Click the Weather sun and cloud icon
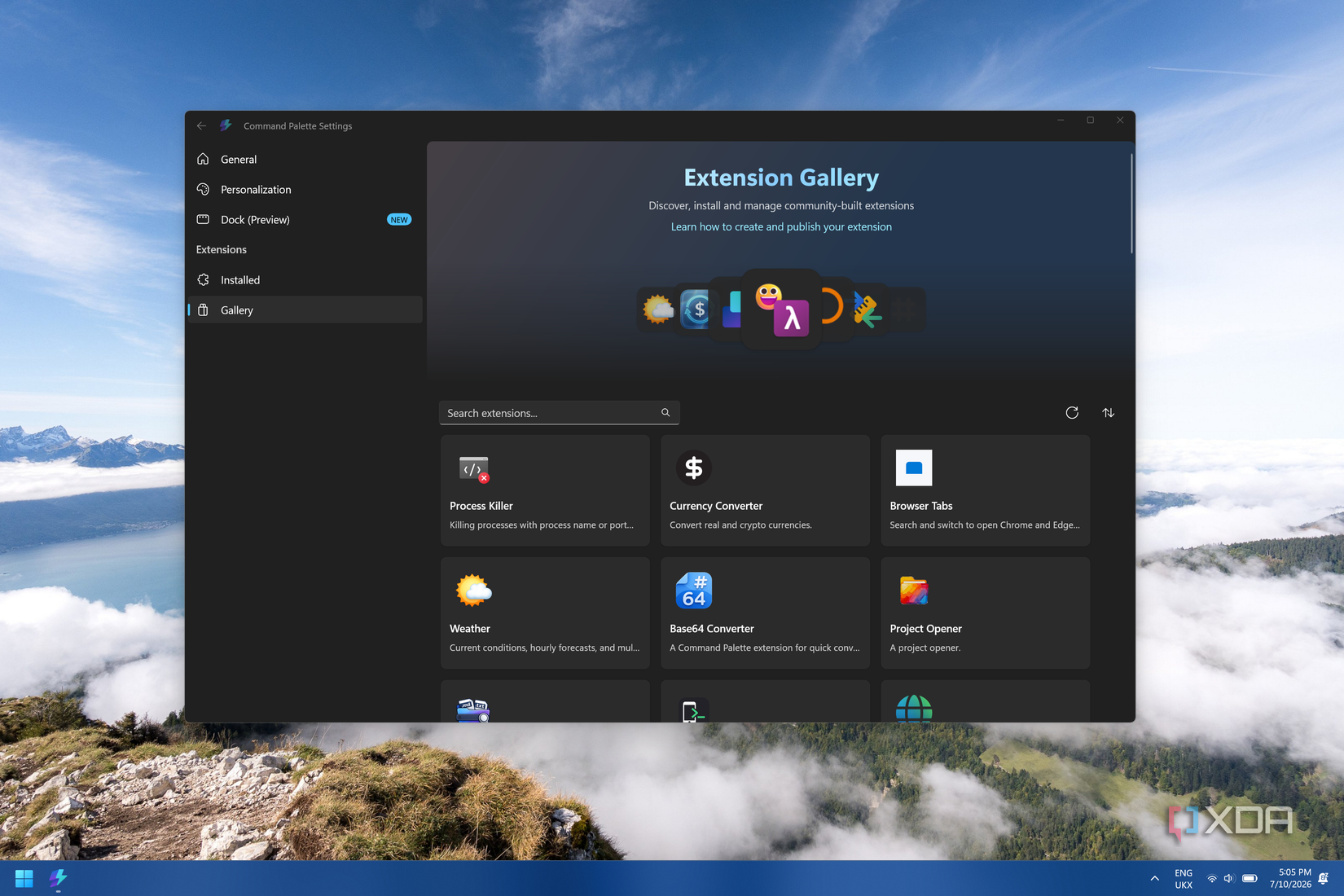1344x896 pixels. pyautogui.click(x=473, y=591)
